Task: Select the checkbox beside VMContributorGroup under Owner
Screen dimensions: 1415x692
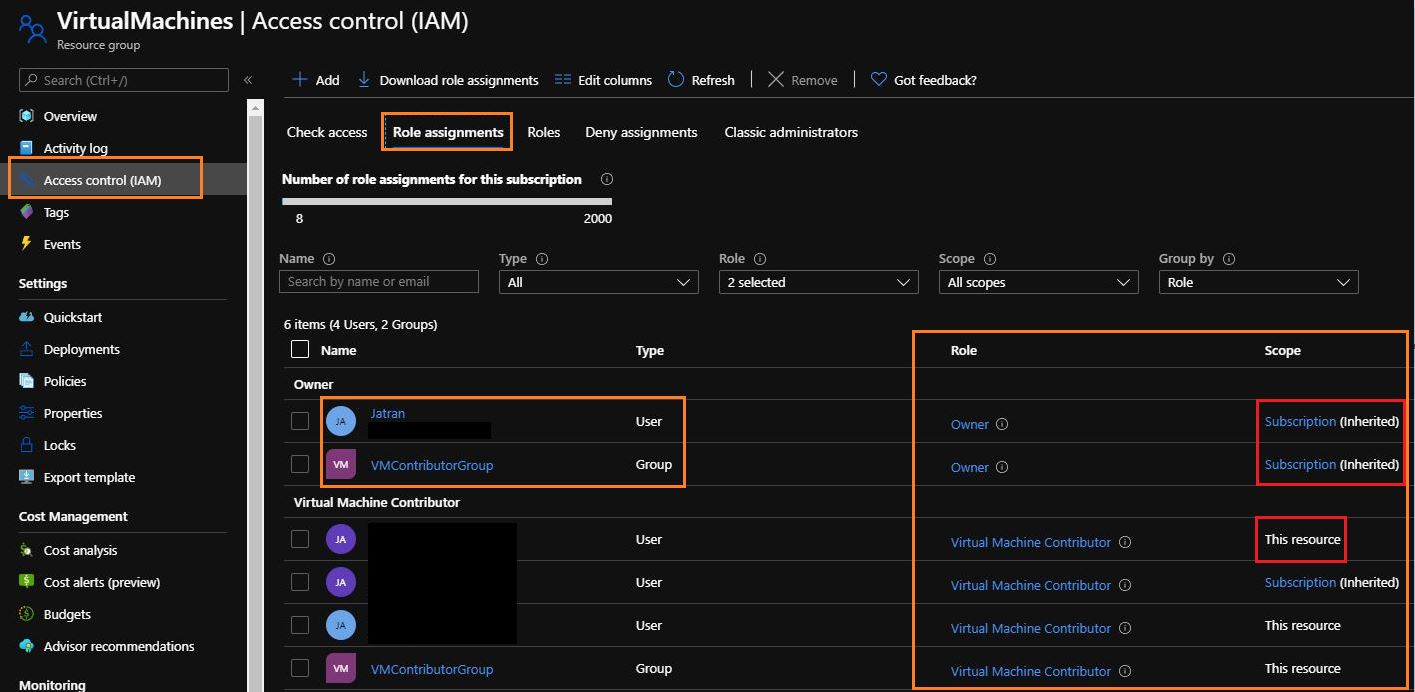Action: [299, 463]
